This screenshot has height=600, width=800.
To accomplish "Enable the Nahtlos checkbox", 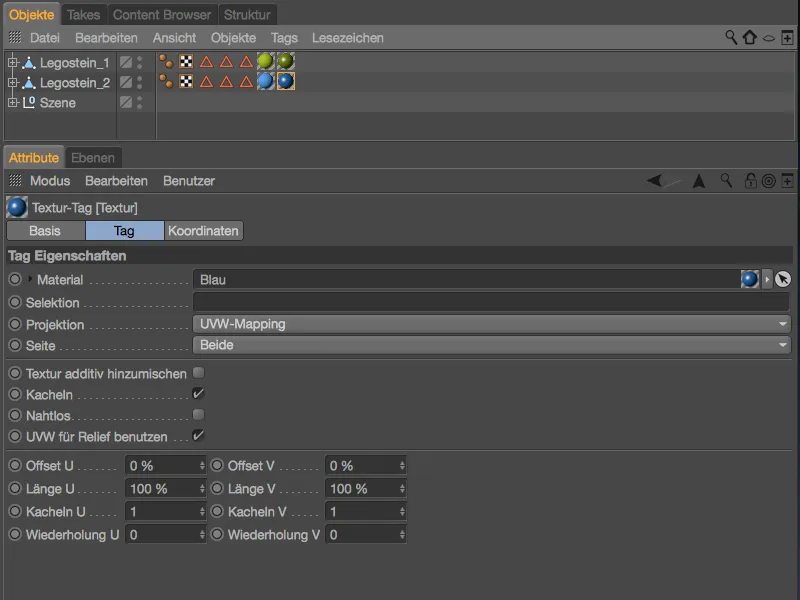I will coord(198,414).
